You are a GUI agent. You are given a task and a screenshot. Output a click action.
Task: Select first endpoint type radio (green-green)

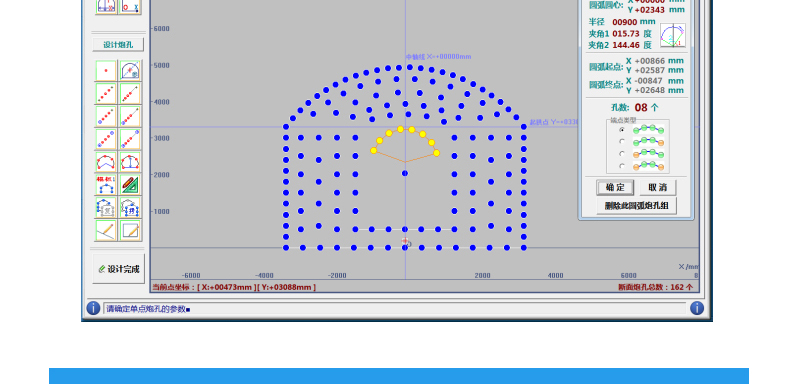pos(621,130)
